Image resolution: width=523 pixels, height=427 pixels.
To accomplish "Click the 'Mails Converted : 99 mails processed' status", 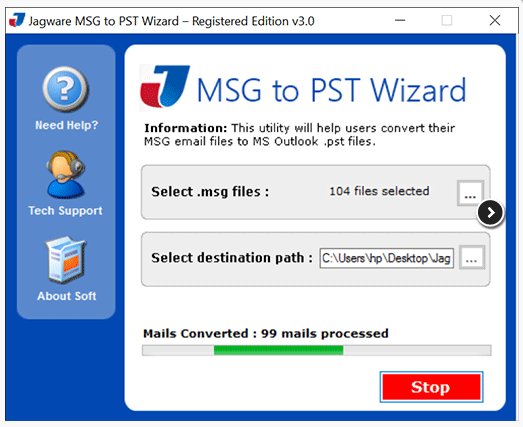I will [266, 333].
